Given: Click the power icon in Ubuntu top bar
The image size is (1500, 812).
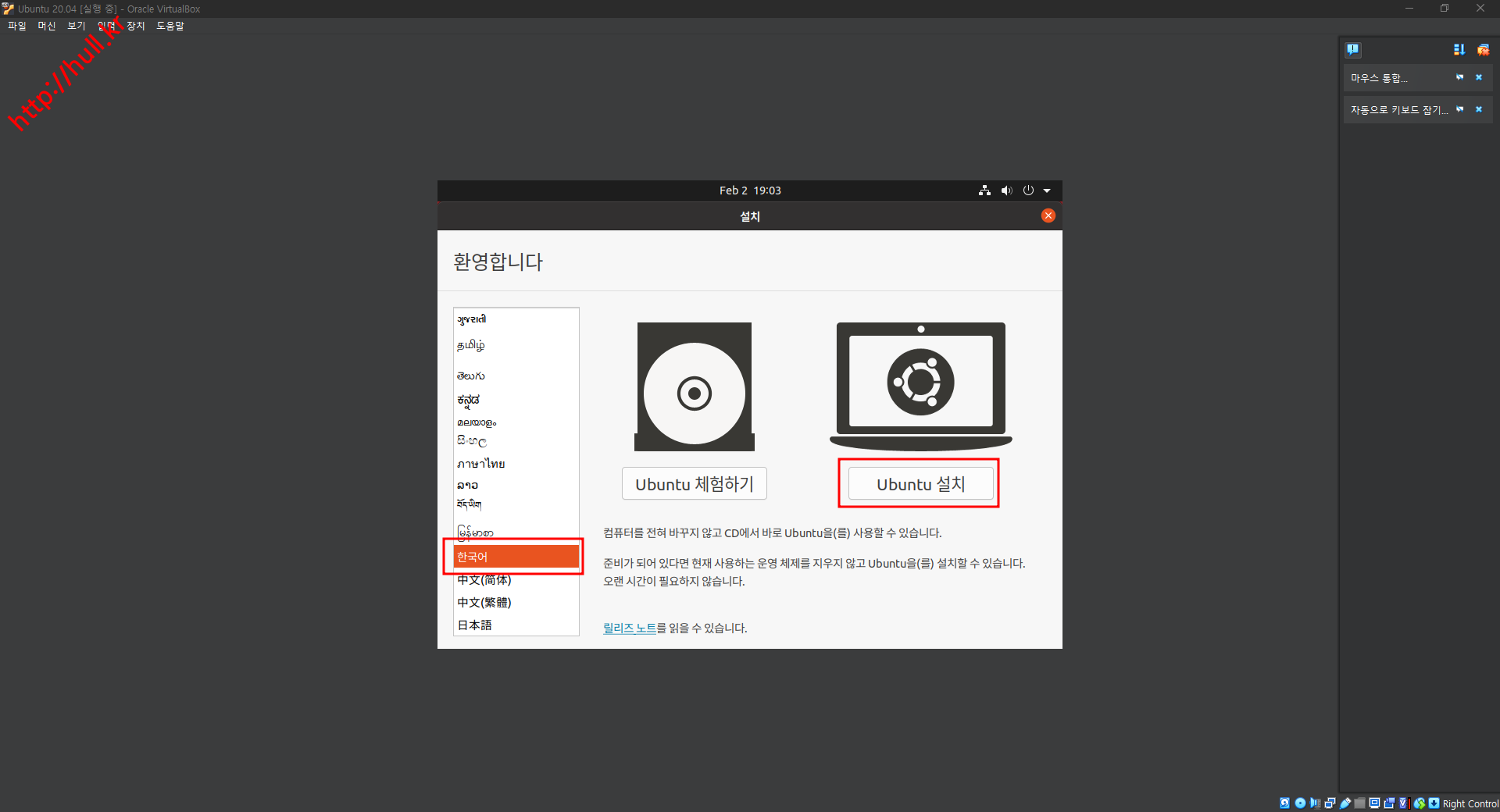Looking at the screenshot, I should click(x=1028, y=191).
